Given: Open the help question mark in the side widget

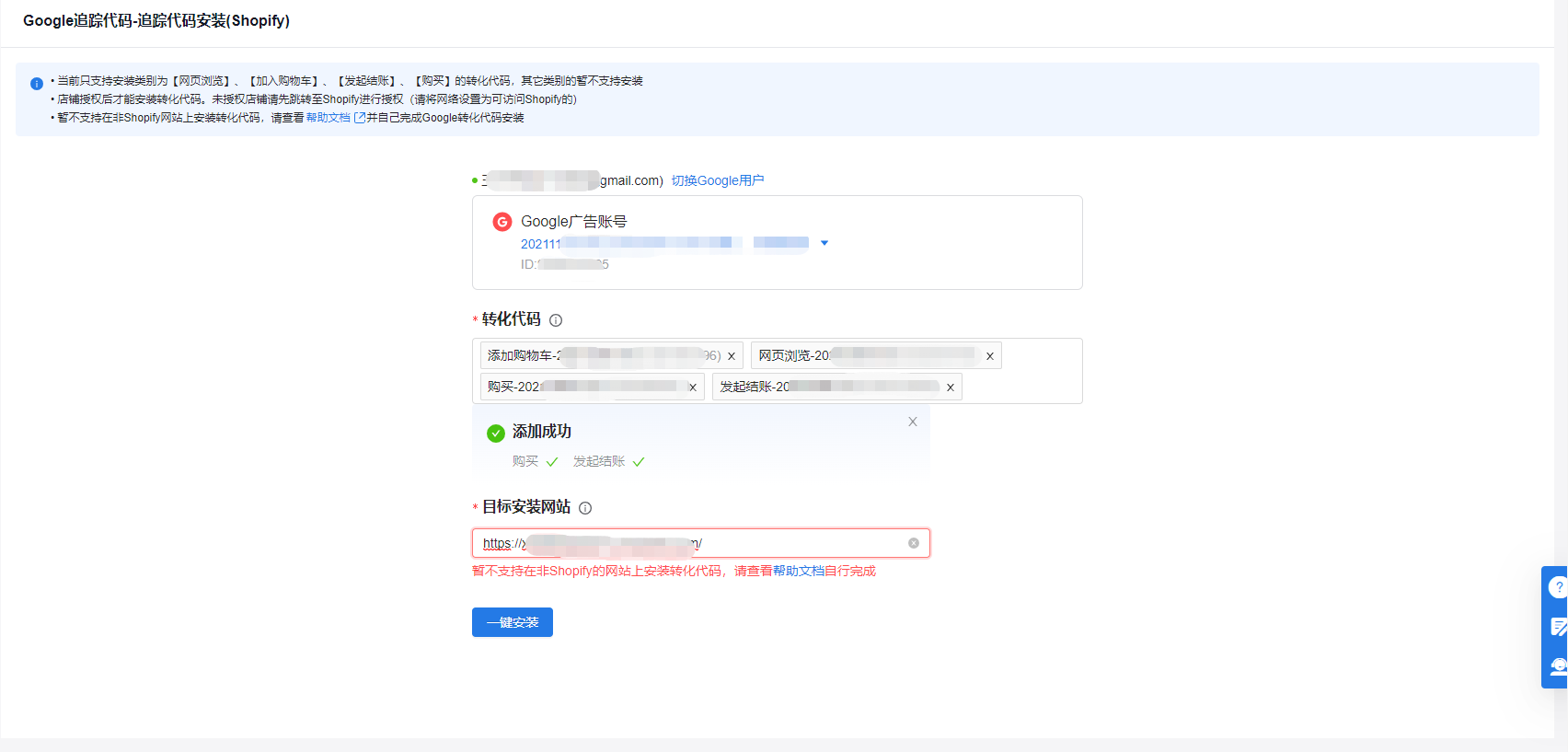Looking at the screenshot, I should pyautogui.click(x=1558, y=587).
